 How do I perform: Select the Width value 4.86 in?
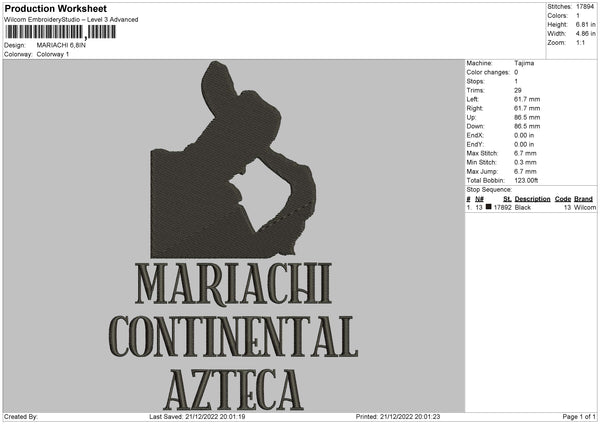pos(585,34)
